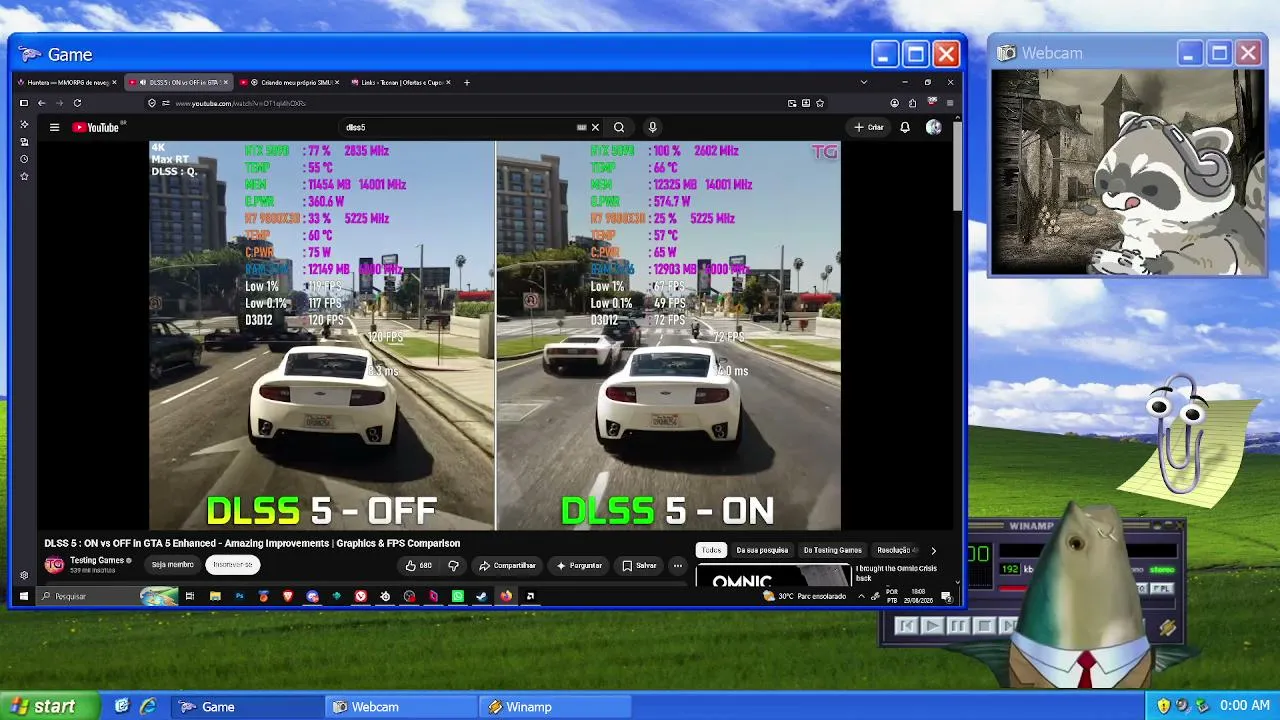Click the Inscrever-se subscribe button

232,565
